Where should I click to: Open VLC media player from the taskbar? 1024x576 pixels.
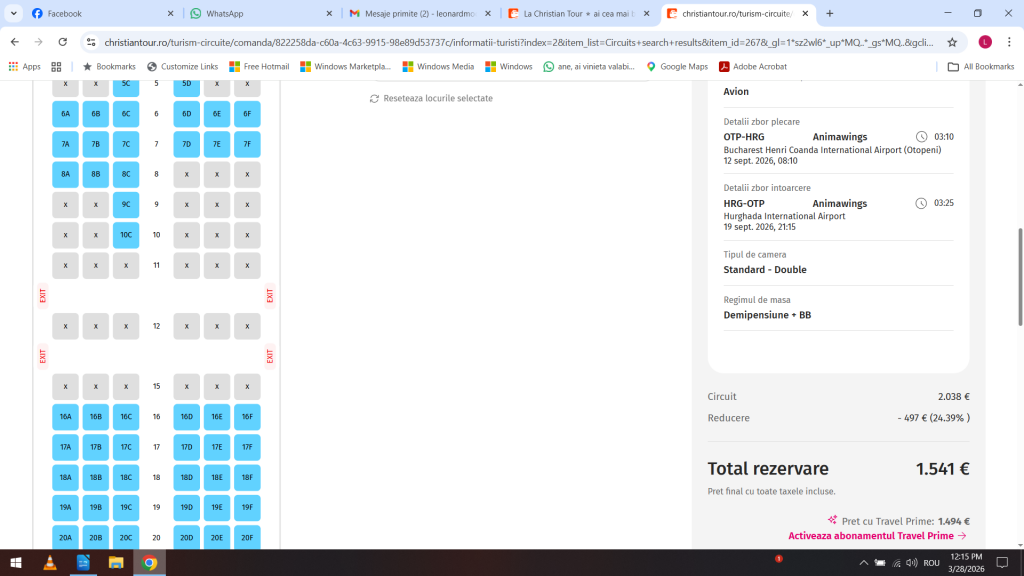pos(50,563)
